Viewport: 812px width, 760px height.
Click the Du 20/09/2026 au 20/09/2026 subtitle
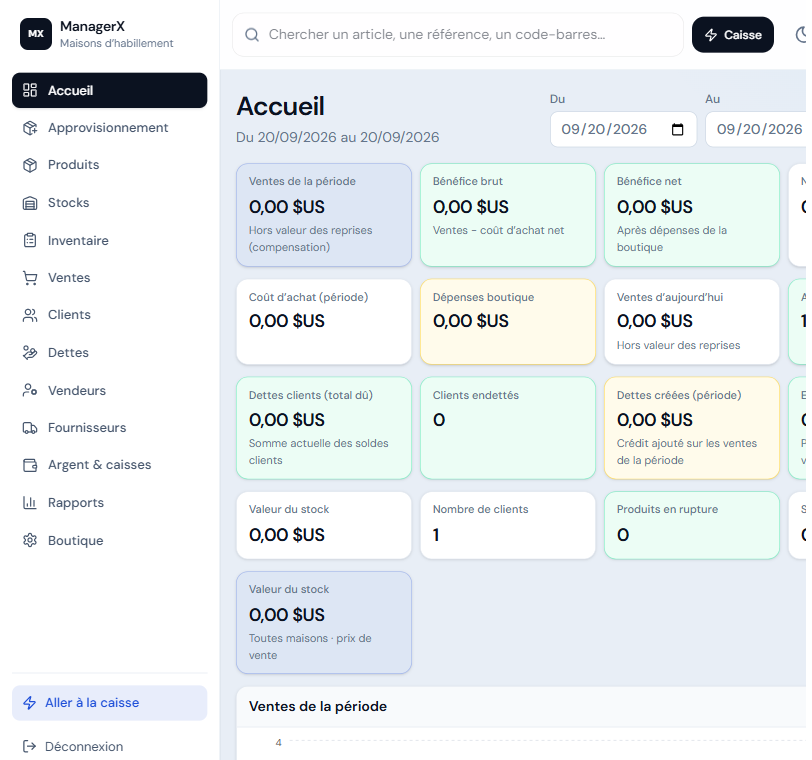click(338, 137)
